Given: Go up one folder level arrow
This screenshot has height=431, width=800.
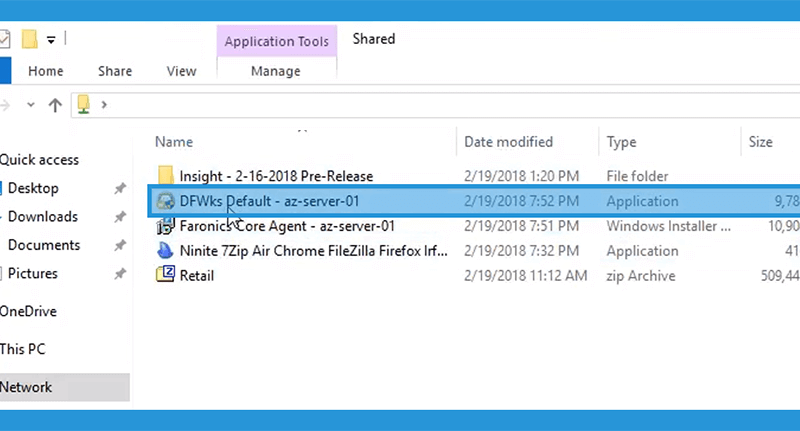Looking at the screenshot, I should tap(55, 105).
